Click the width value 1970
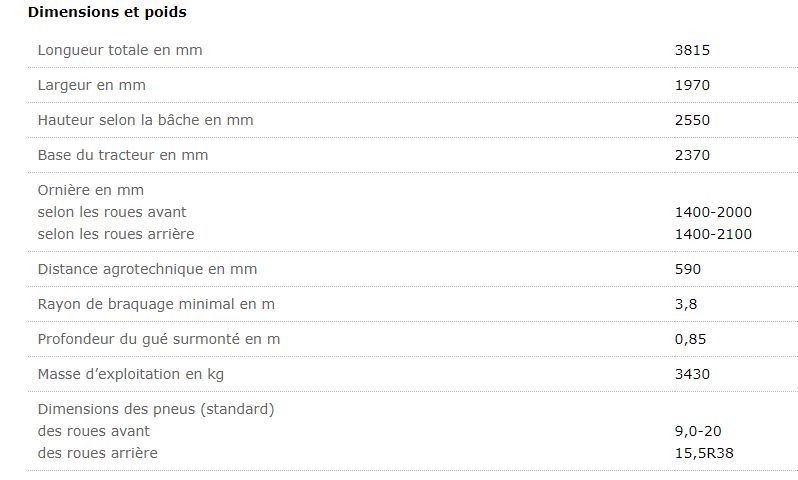The image size is (798, 480). tap(692, 85)
